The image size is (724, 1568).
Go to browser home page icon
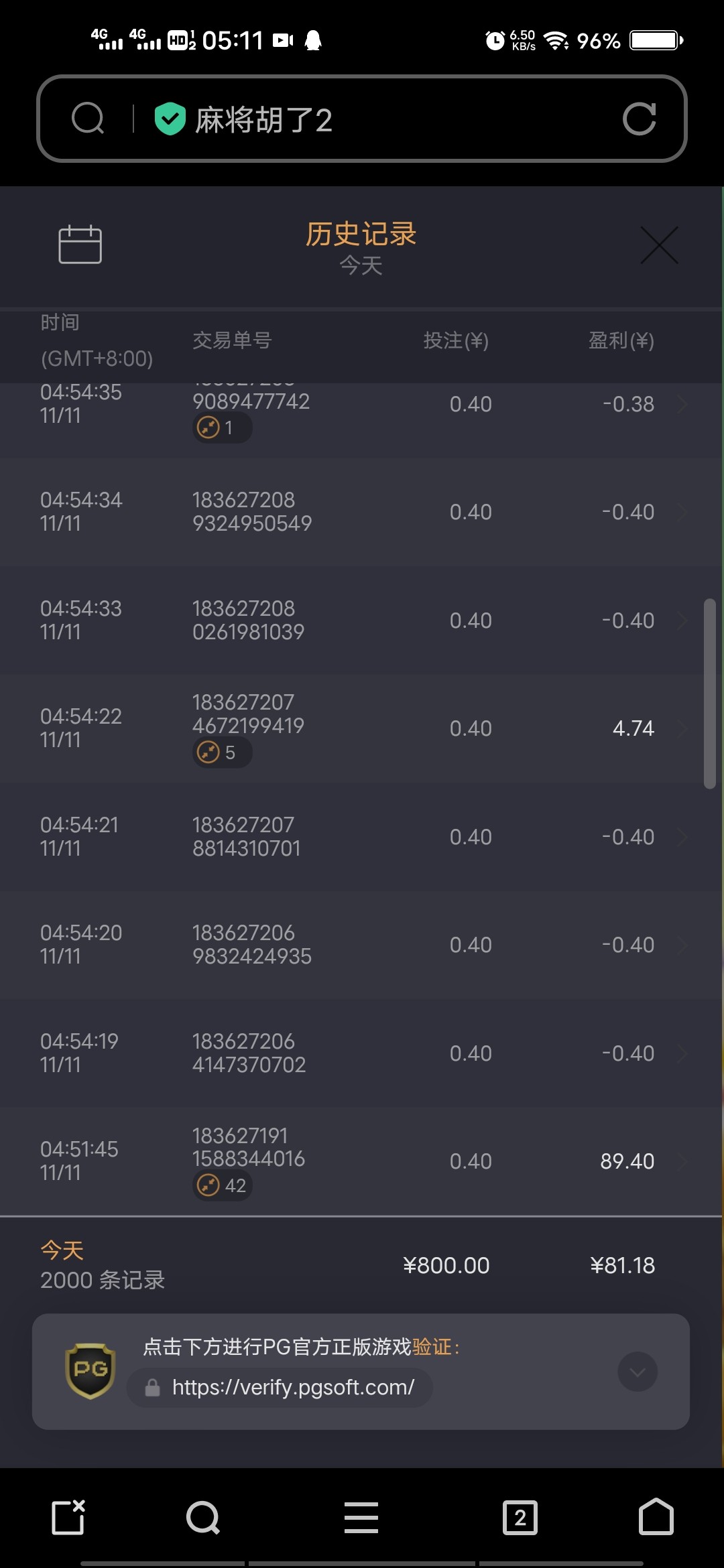coord(656,1517)
